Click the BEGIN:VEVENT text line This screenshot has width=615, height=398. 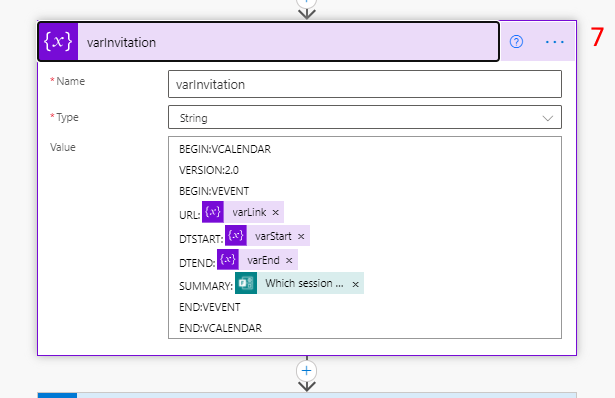[214, 191]
